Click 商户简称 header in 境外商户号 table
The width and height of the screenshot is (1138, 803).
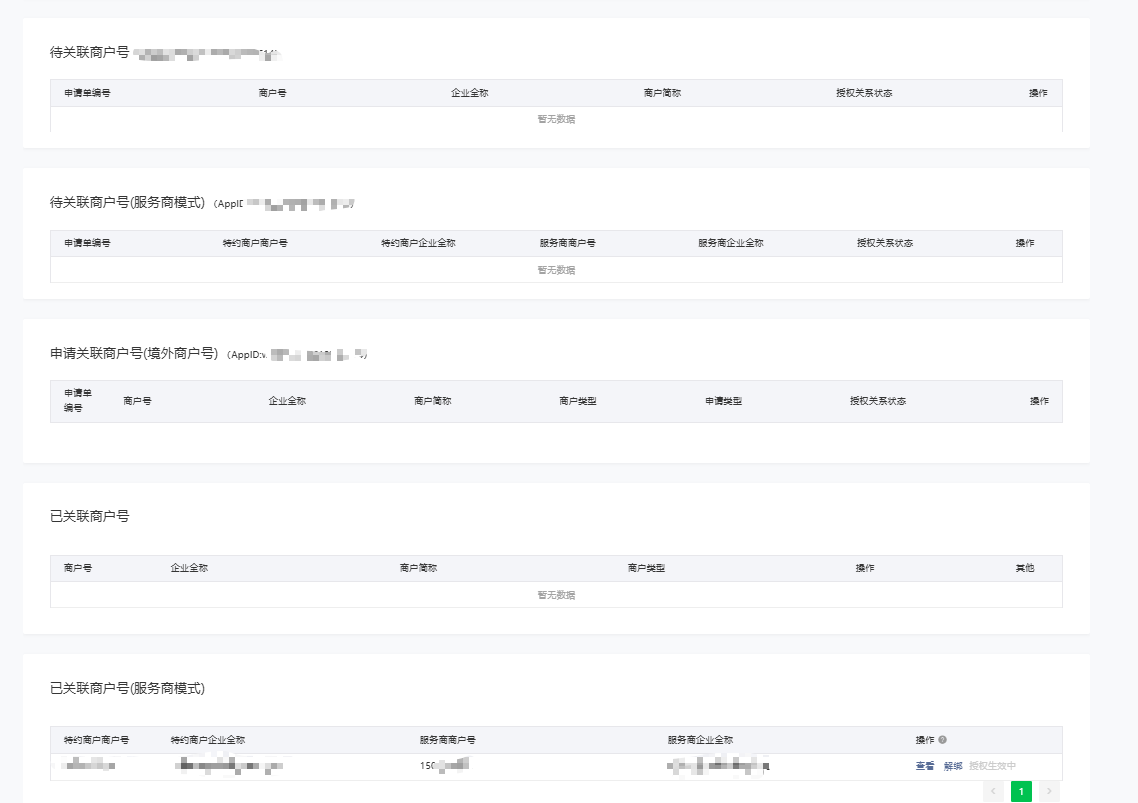coord(433,401)
